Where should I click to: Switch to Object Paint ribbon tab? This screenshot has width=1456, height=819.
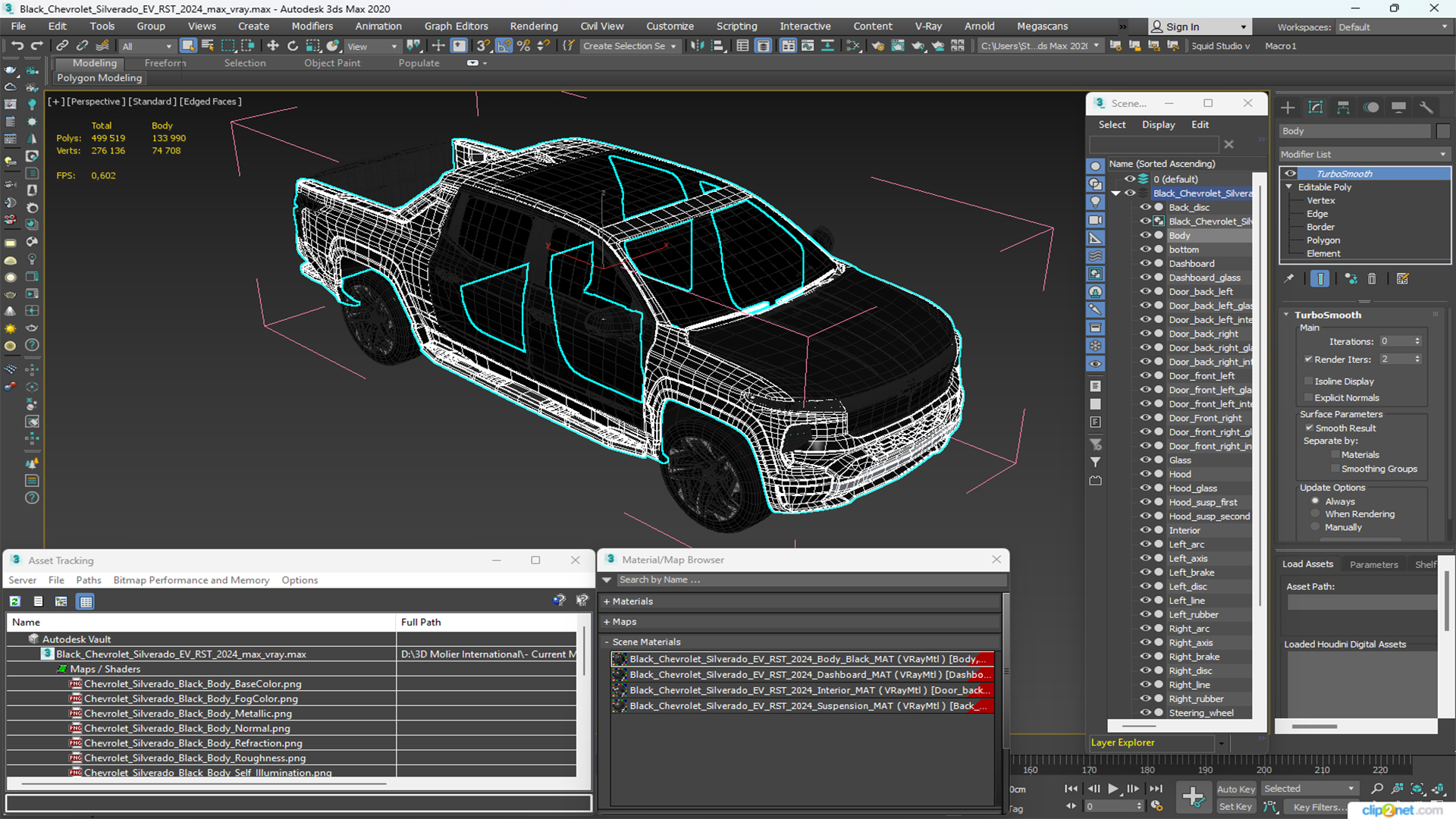pos(332,63)
